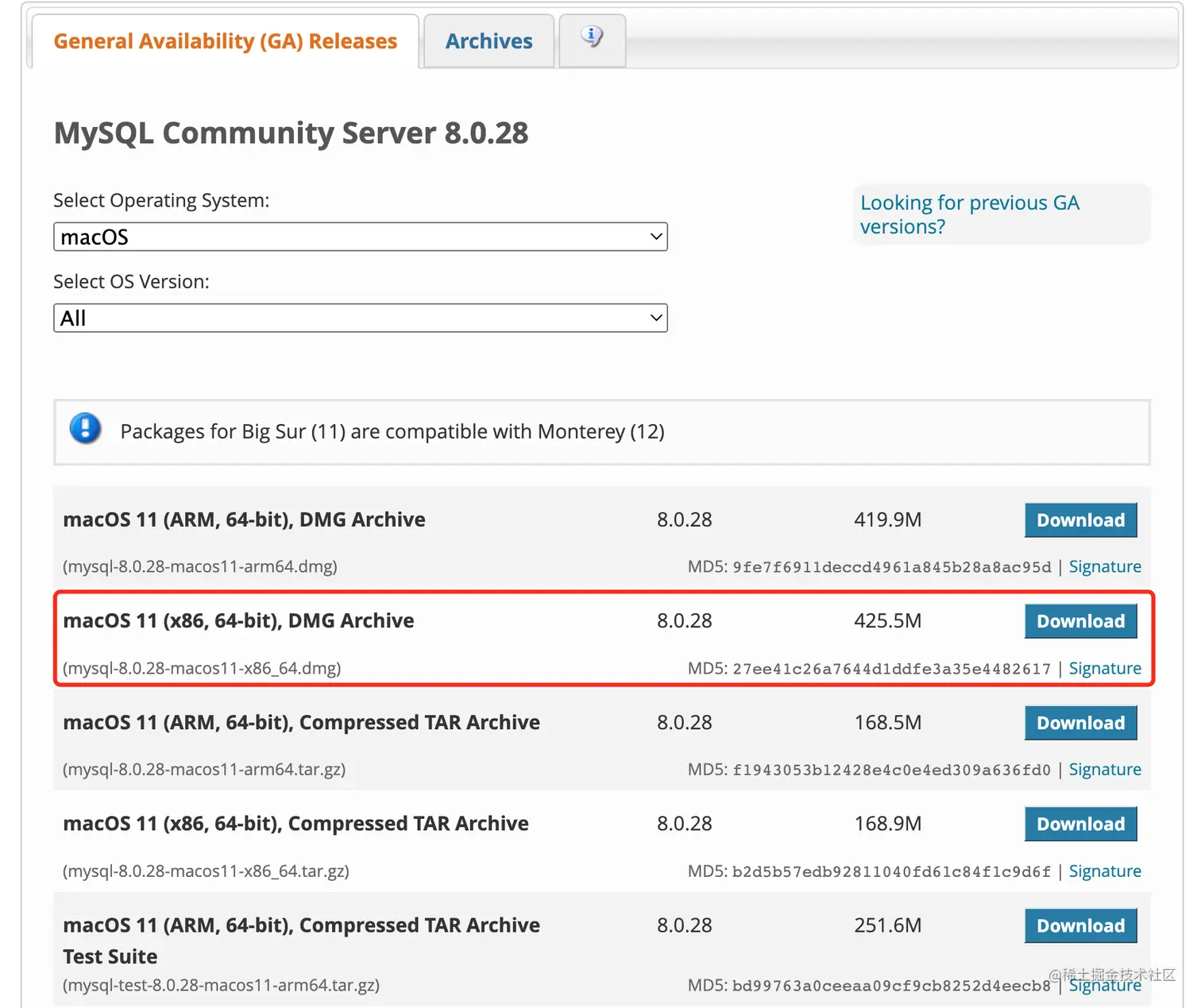Click MD5 hash f1943053b12428e4c0e4ed309a636fd0

891,770
